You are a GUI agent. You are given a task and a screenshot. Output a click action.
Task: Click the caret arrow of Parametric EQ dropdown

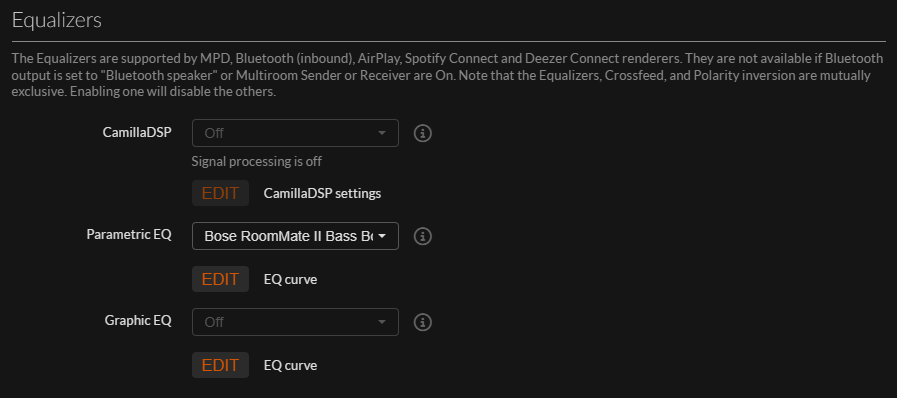coord(382,236)
